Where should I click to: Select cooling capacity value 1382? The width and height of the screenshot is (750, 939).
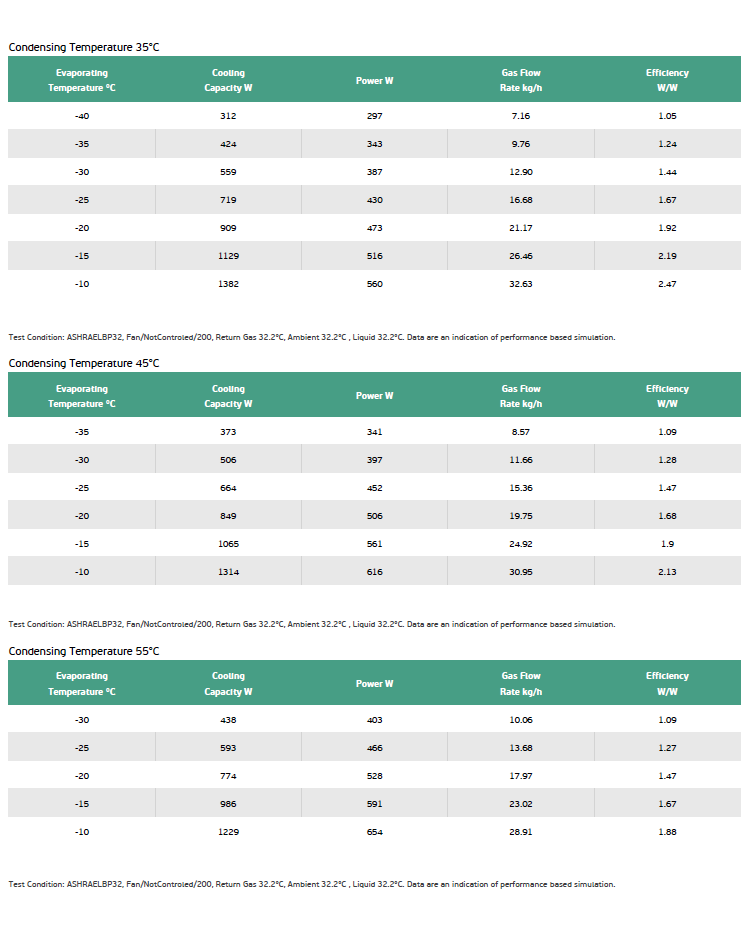pos(228,284)
